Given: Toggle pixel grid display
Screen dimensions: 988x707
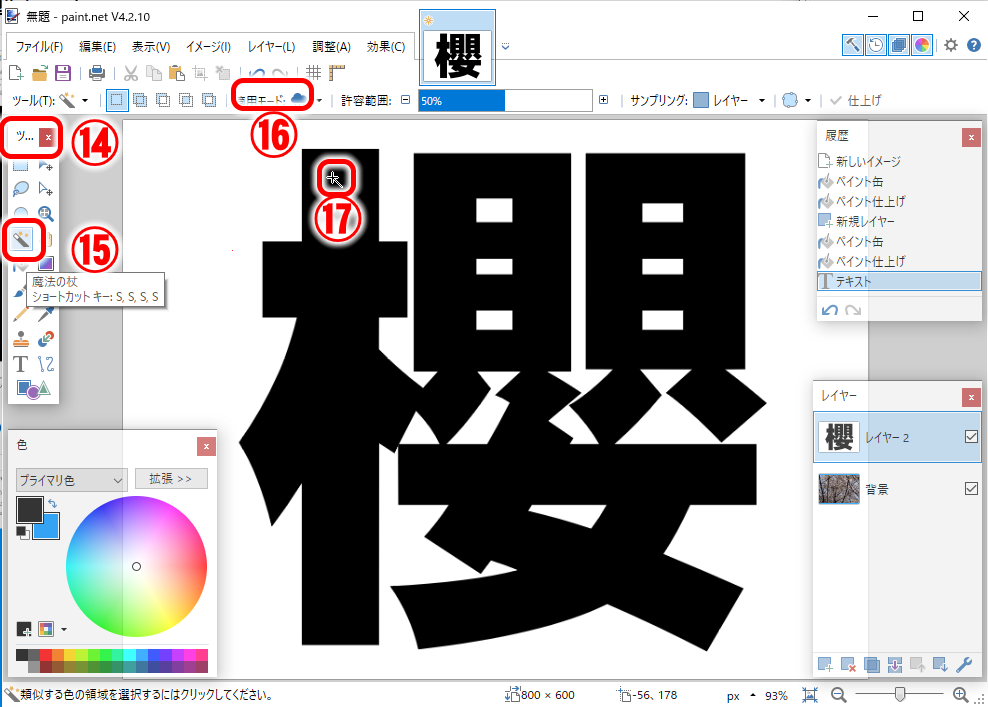Looking at the screenshot, I should click(x=313, y=73).
